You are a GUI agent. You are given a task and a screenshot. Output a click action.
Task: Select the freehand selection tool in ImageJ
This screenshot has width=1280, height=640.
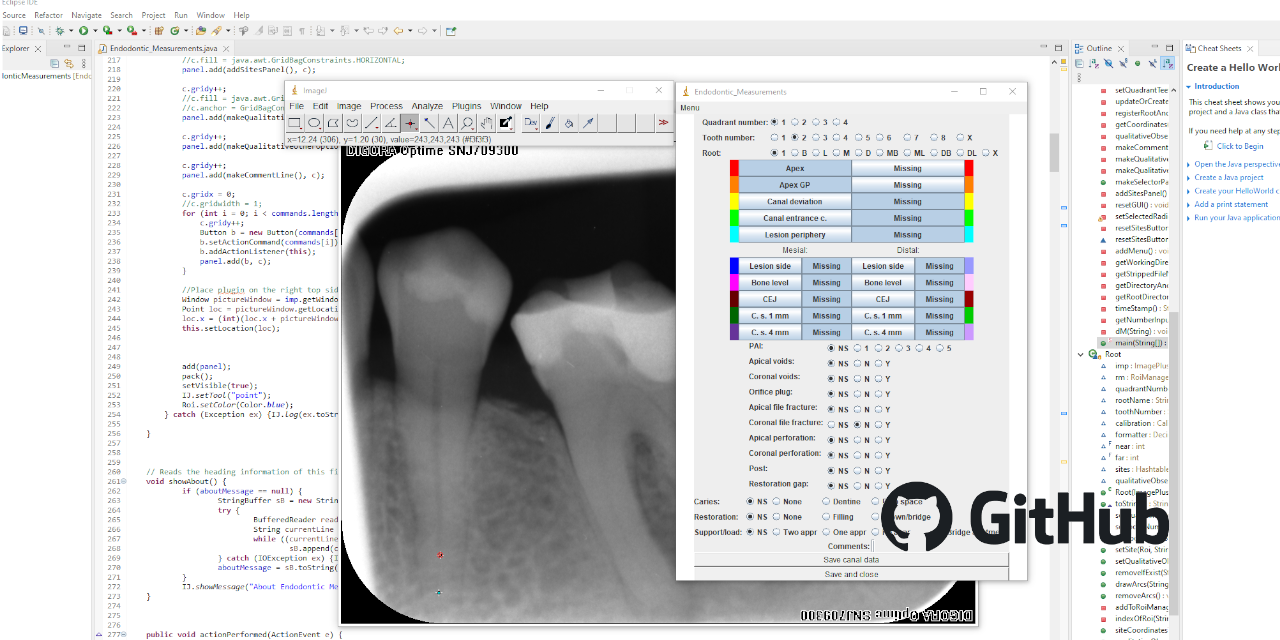351,123
